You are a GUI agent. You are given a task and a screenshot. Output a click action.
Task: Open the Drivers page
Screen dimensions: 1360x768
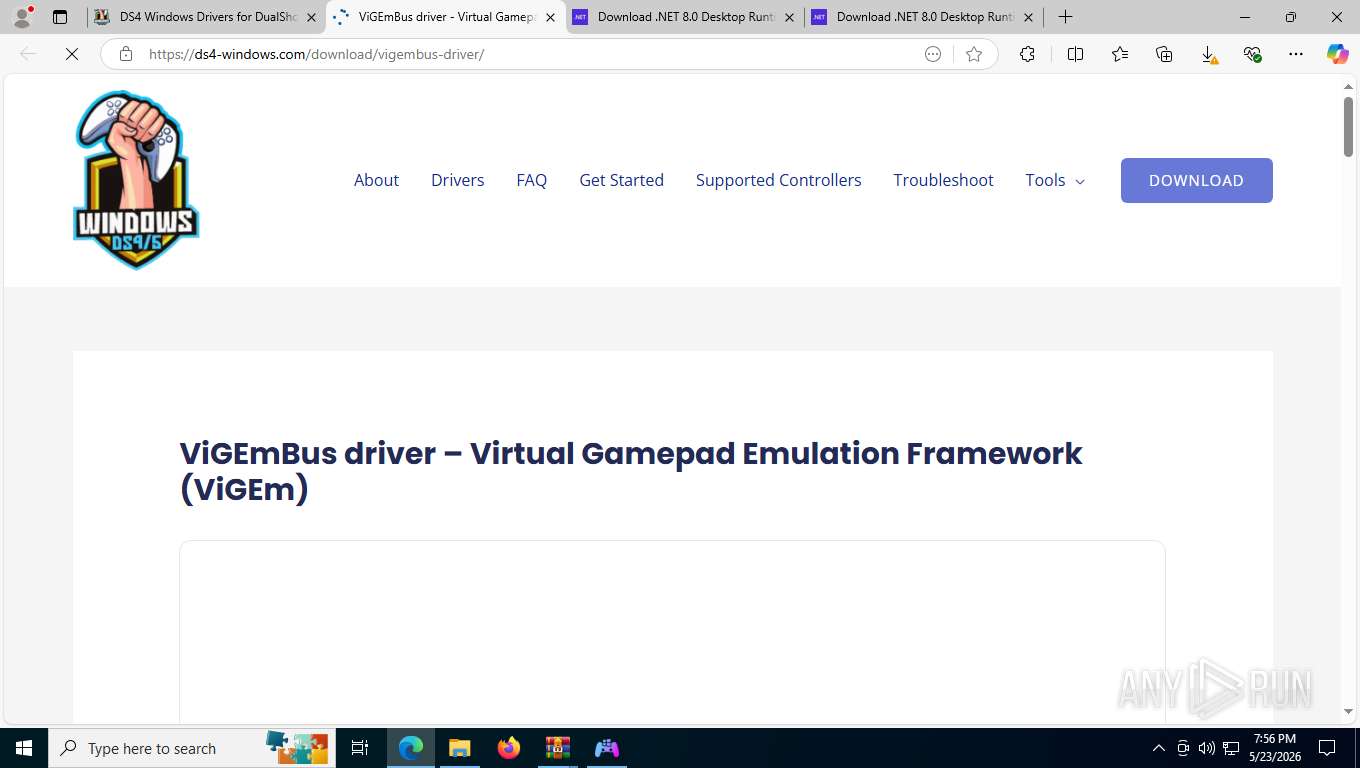(x=458, y=180)
